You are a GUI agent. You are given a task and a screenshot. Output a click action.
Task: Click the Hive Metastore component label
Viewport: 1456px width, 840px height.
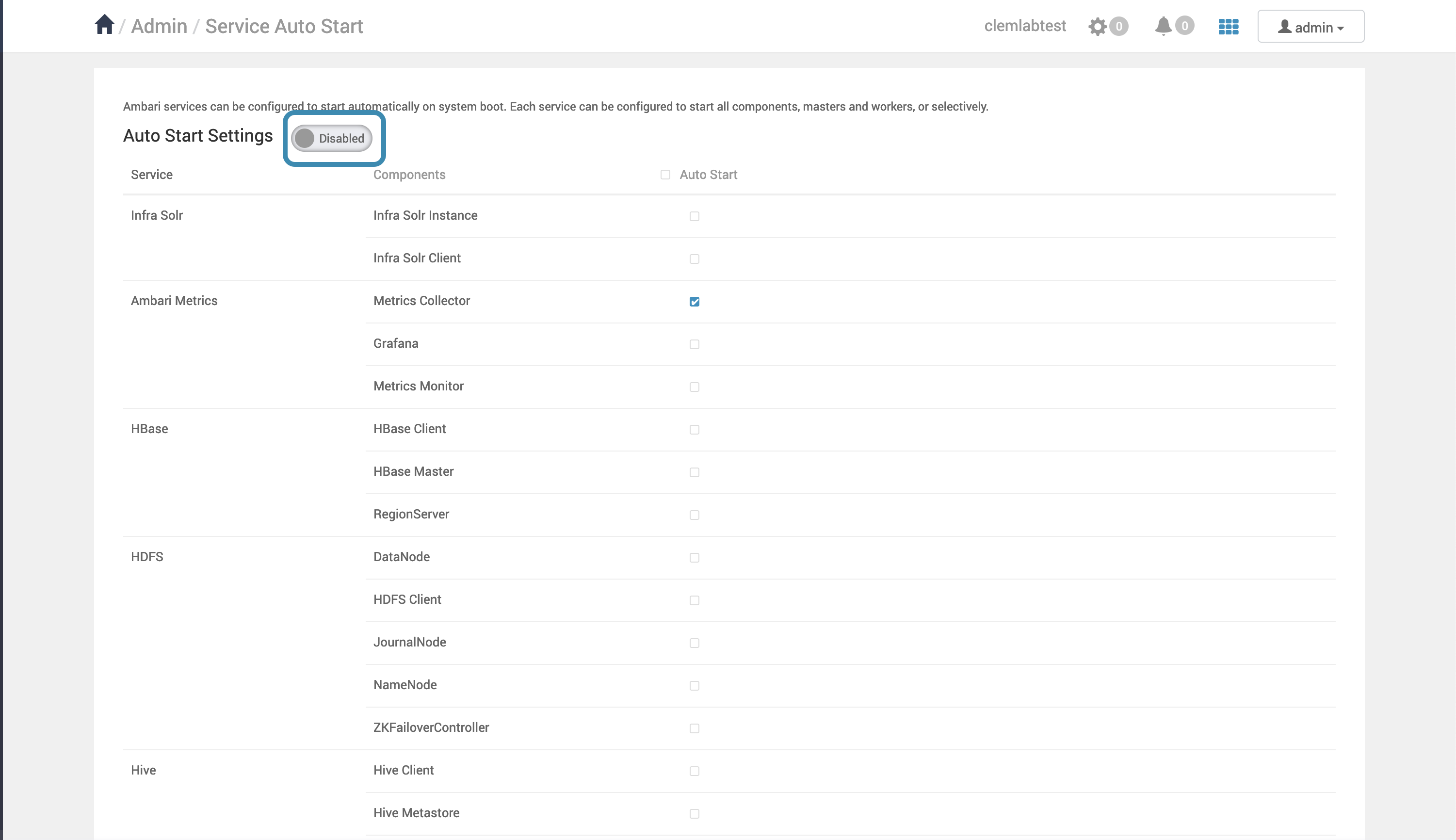(x=417, y=813)
